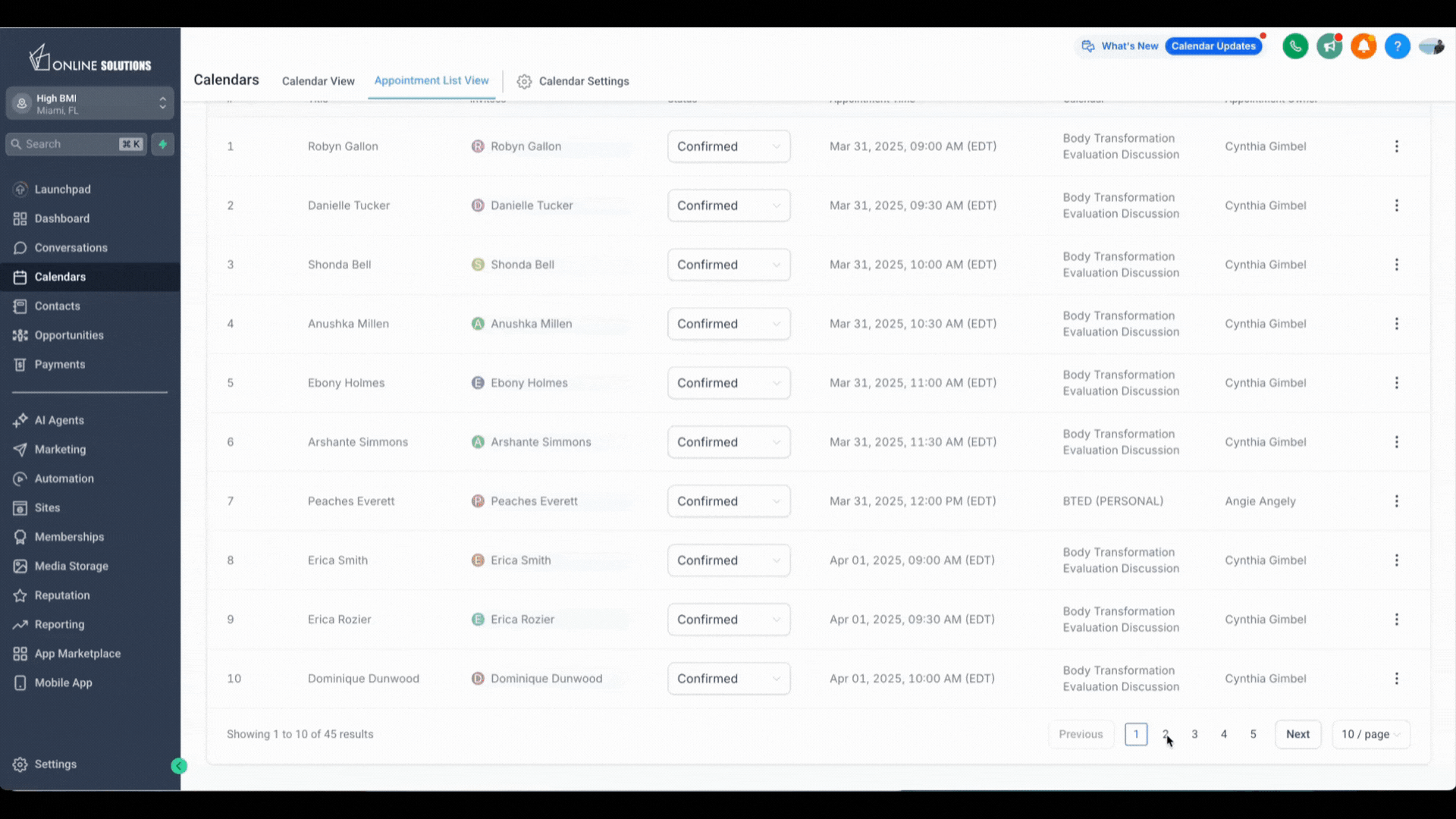Open row actions menu for Shonda Bell
Screen dimensions: 1456x819
point(1396,265)
